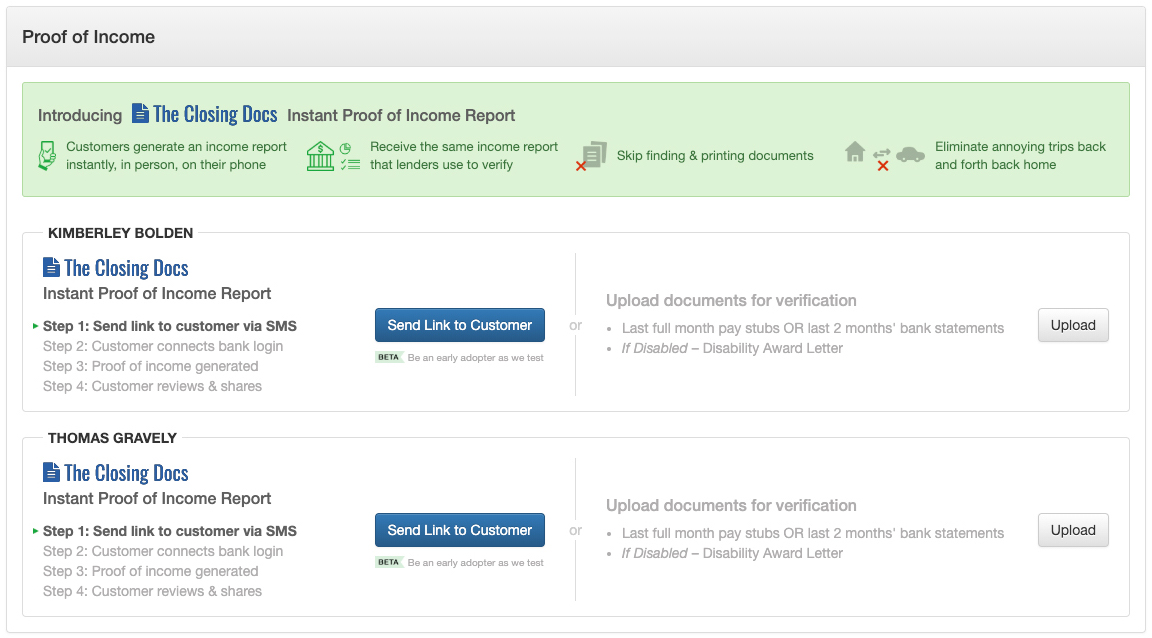The width and height of the screenshot is (1152, 638).
Task: Click Closing Docs logo under Thomas Gravely
Action: [116, 473]
